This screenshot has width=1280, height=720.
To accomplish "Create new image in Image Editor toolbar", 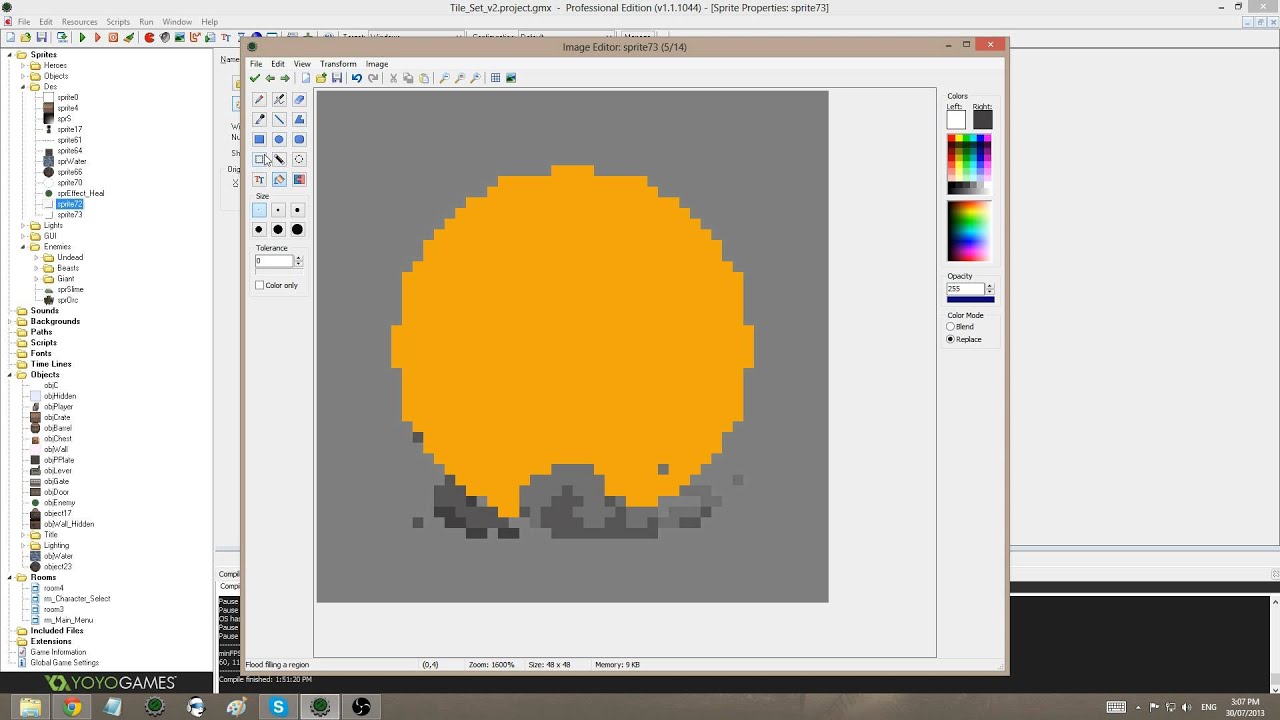I will tap(306, 78).
